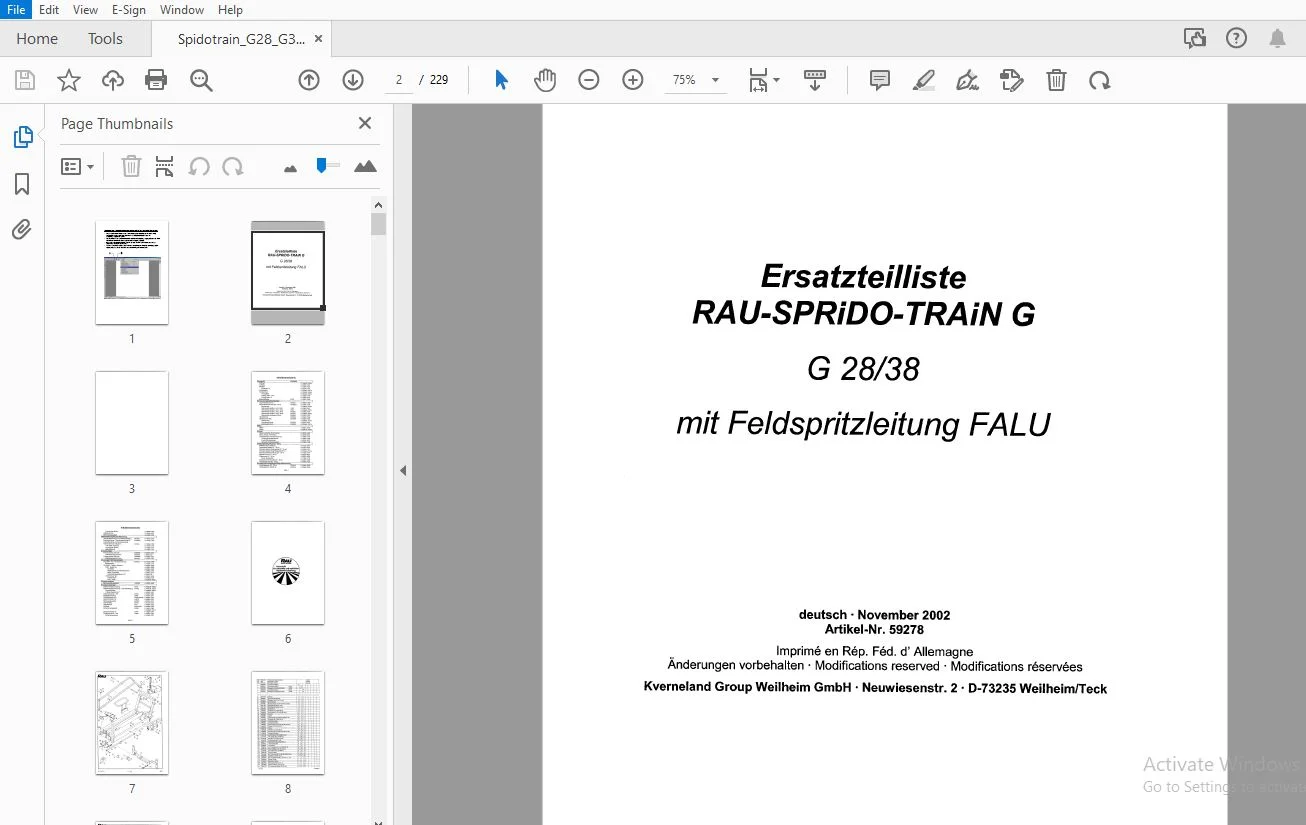Add a comment with the sticky note icon

tap(880, 80)
